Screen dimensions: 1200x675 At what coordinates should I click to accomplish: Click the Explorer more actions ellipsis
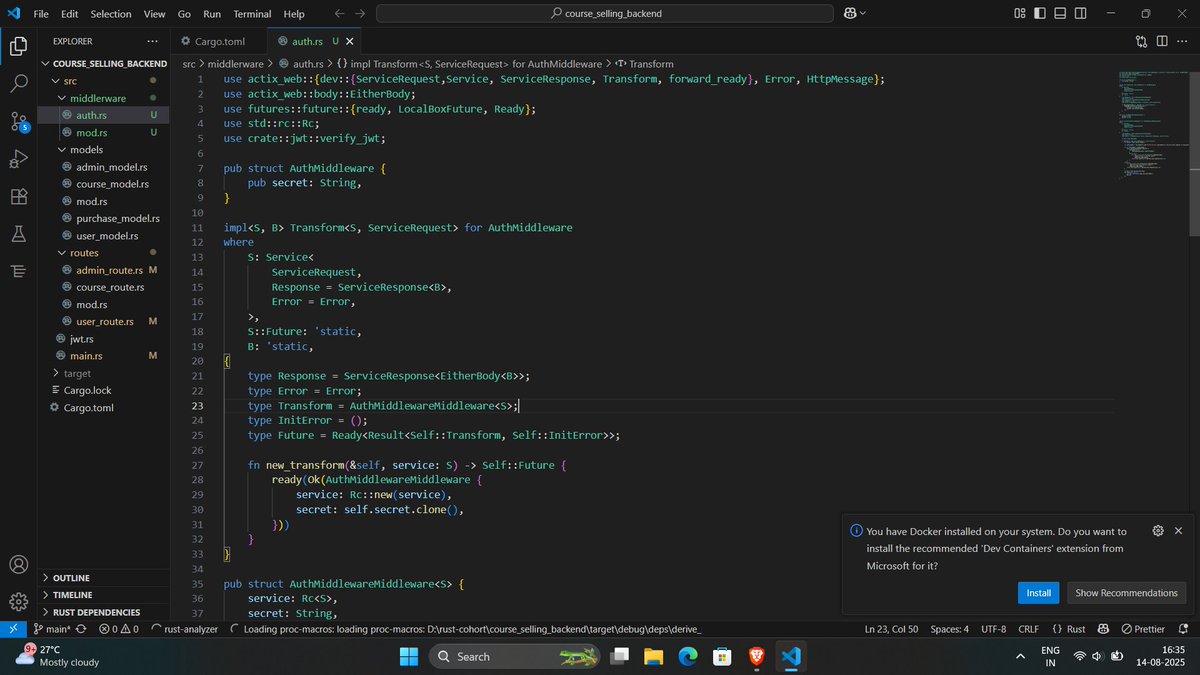tap(152, 41)
